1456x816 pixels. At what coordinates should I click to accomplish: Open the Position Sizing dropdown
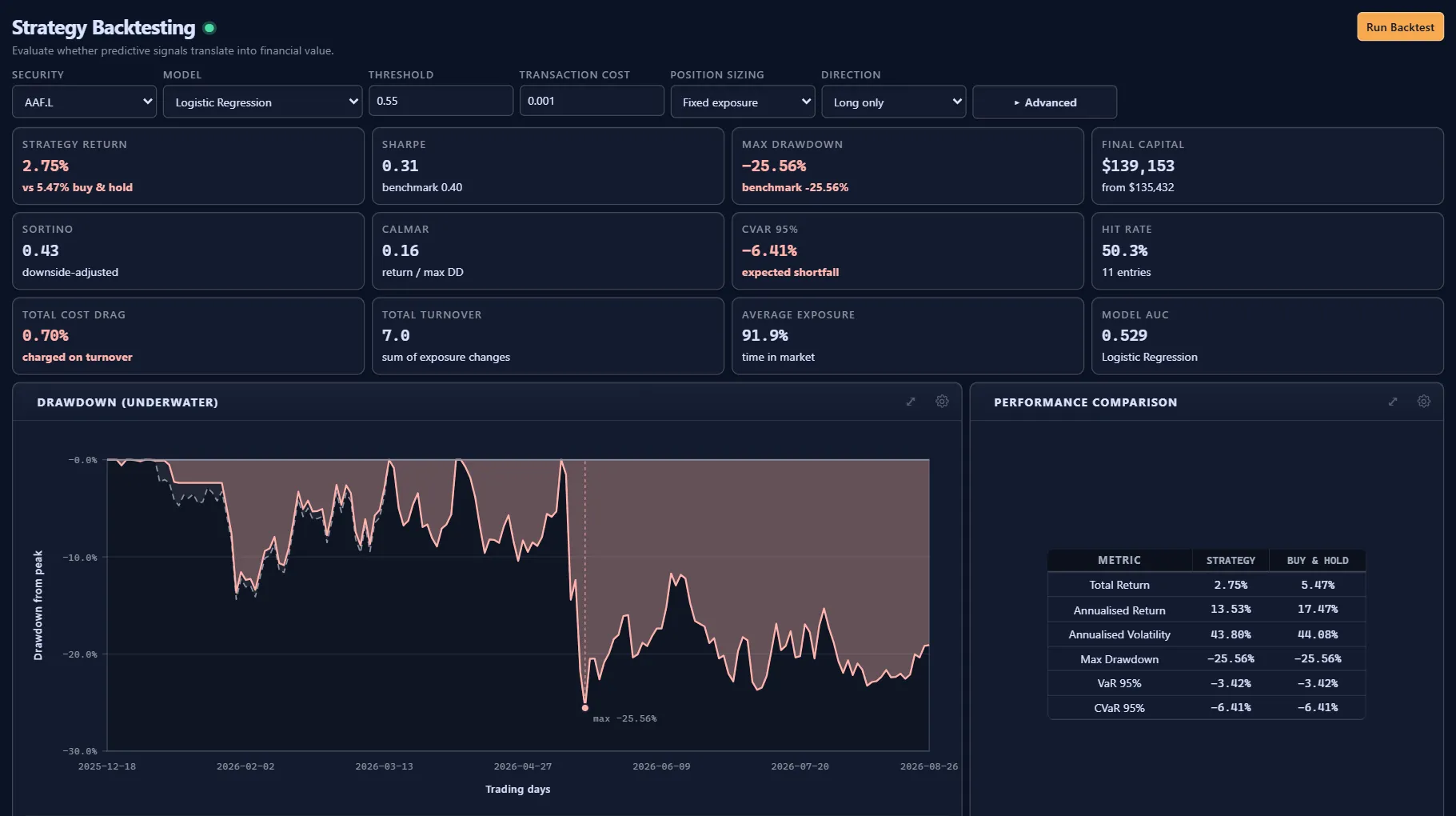tap(743, 102)
